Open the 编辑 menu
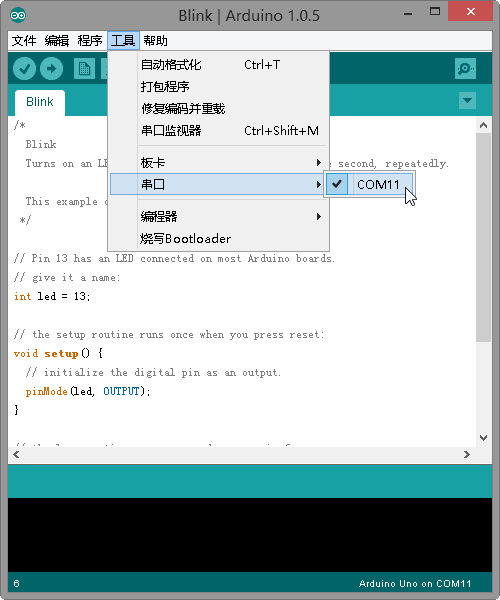The image size is (500, 600). click(x=57, y=41)
